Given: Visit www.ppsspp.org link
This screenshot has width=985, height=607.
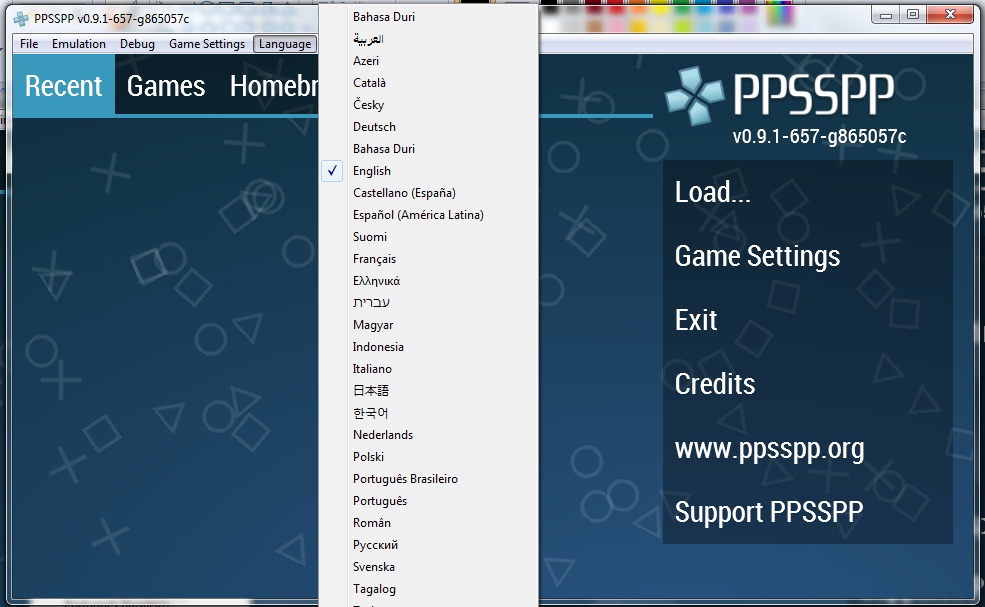Looking at the screenshot, I should [x=807, y=448].
